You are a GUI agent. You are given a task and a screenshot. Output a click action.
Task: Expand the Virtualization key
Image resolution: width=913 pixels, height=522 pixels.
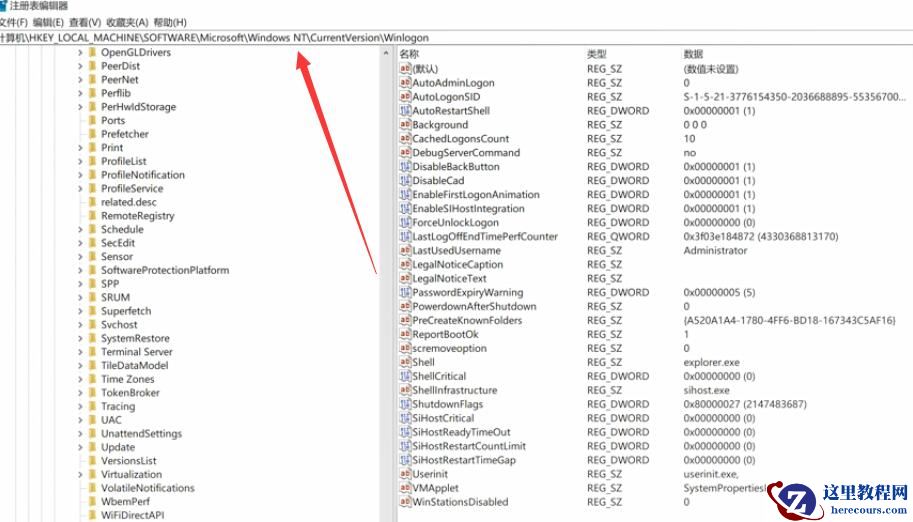coord(80,474)
